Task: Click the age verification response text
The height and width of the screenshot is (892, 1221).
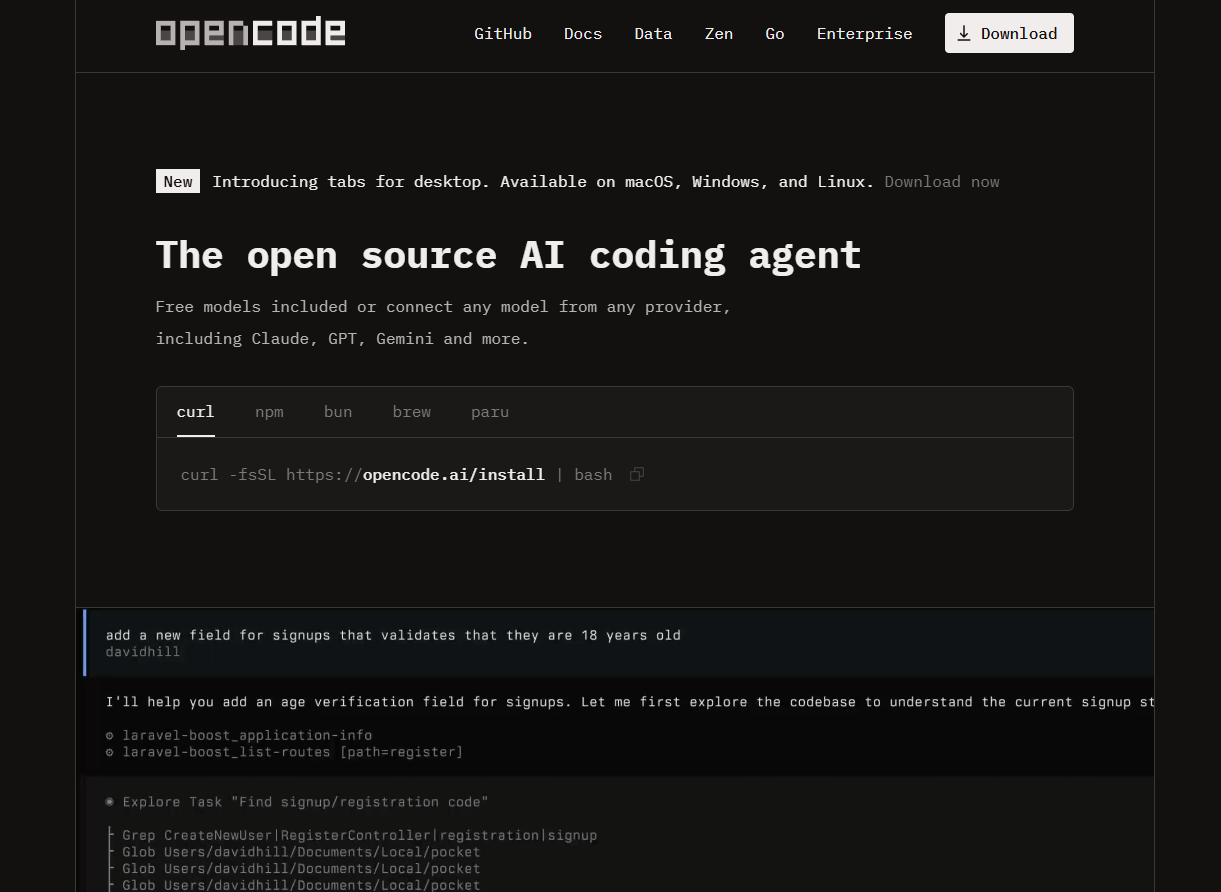Action: [x=630, y=702]
